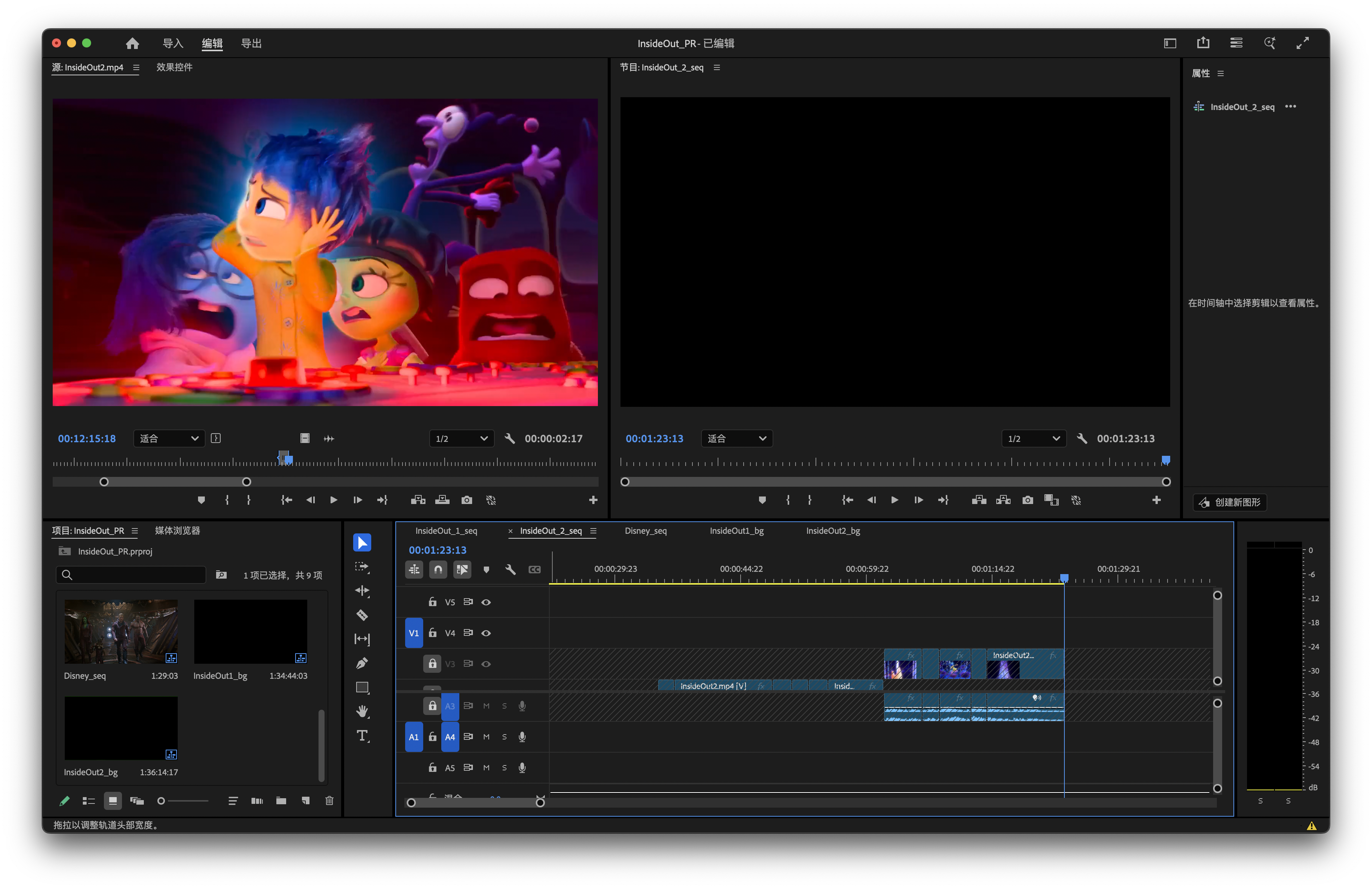
Task: Unlock the V3 track lock
Action: 432,663
